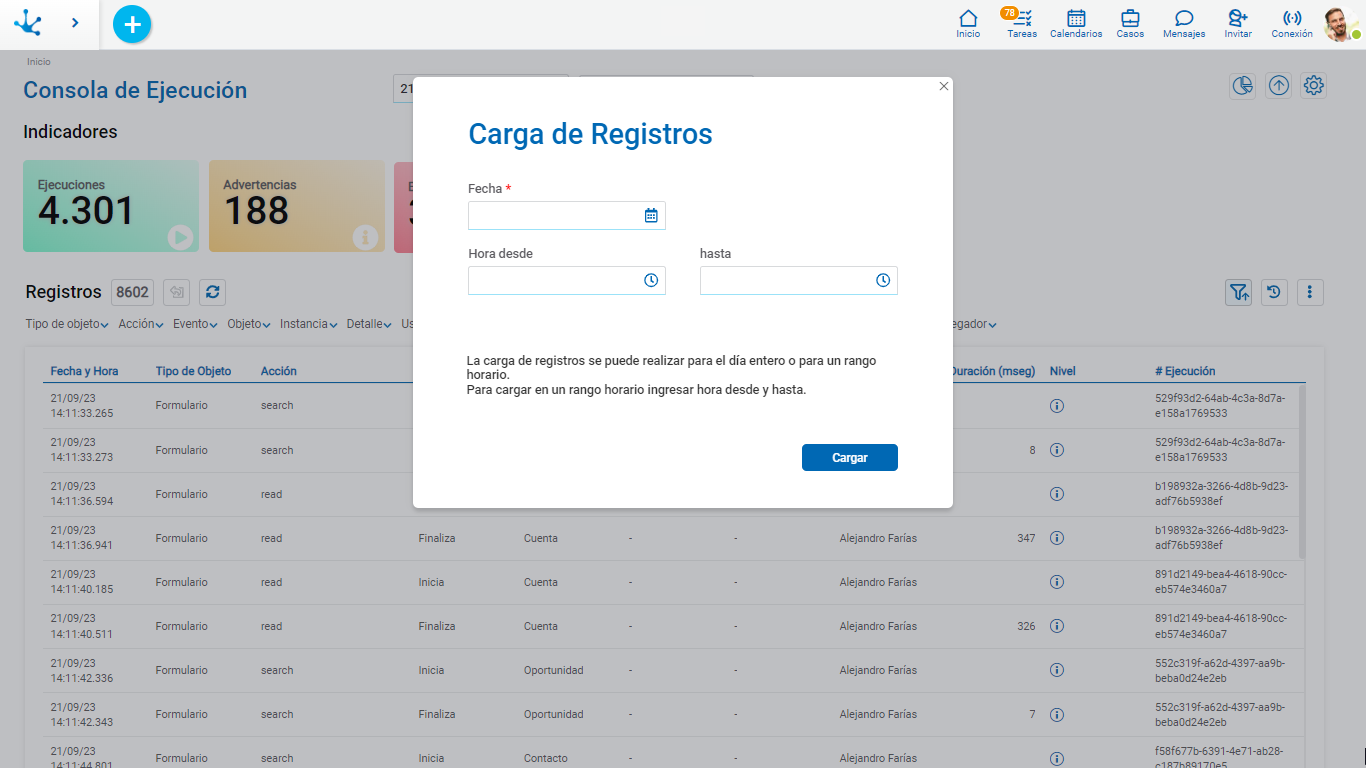Open the hasta clock picker

coord(883,281)
